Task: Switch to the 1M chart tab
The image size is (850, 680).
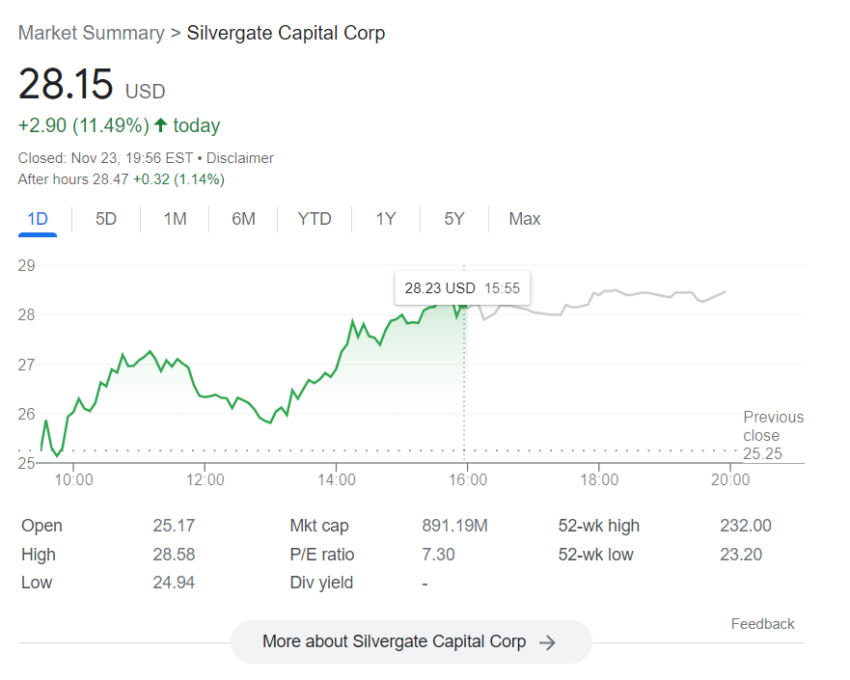Action: pyautogui.click(x=175, y=219)
